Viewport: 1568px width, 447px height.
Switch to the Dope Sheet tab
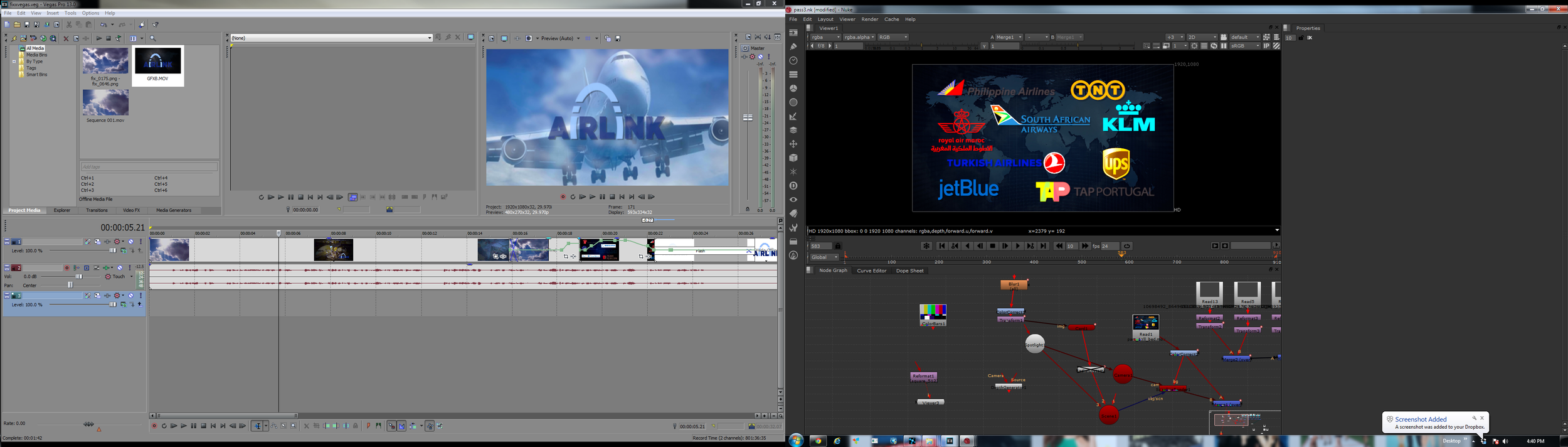[x=909, y=271]
